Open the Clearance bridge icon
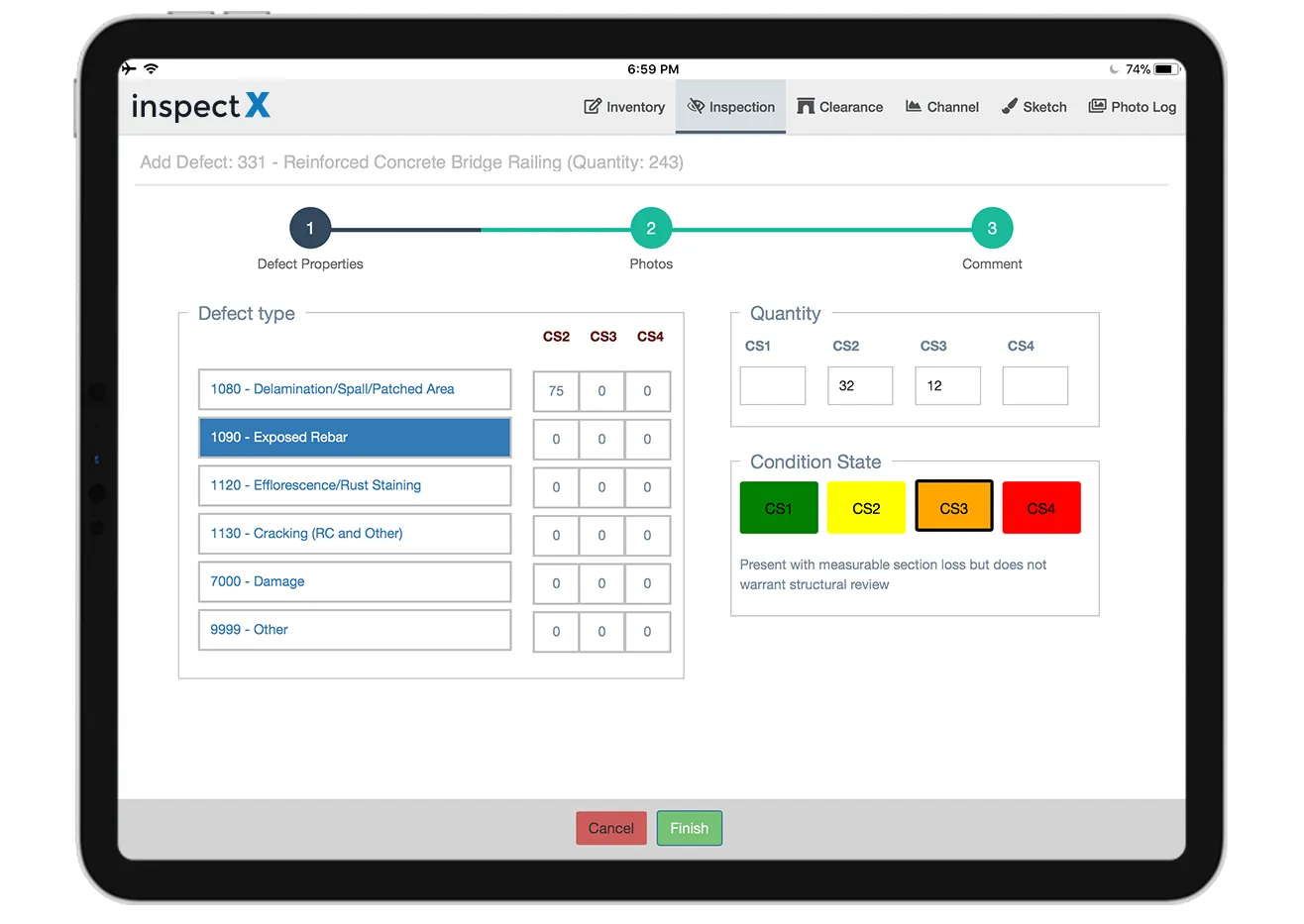 pos(808,106)
